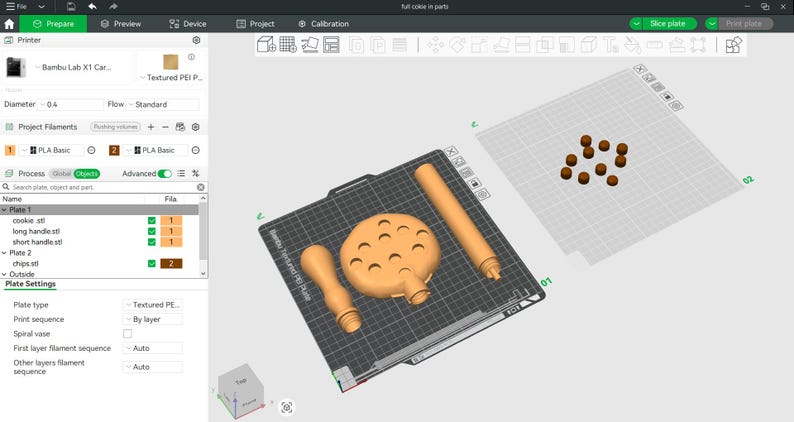
Task: Click the Arrange all objects icon
Action: 331,45
